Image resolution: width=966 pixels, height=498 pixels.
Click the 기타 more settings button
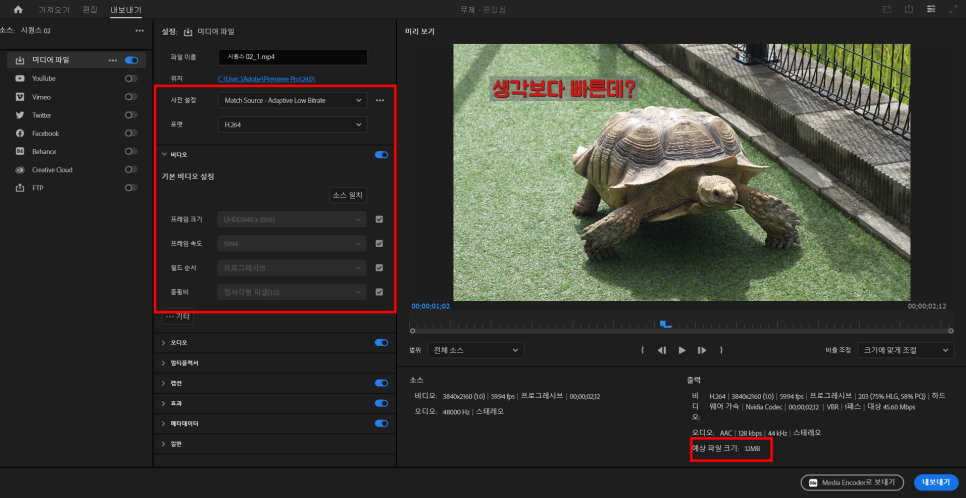pyautogui.click(x=177, y=317)
